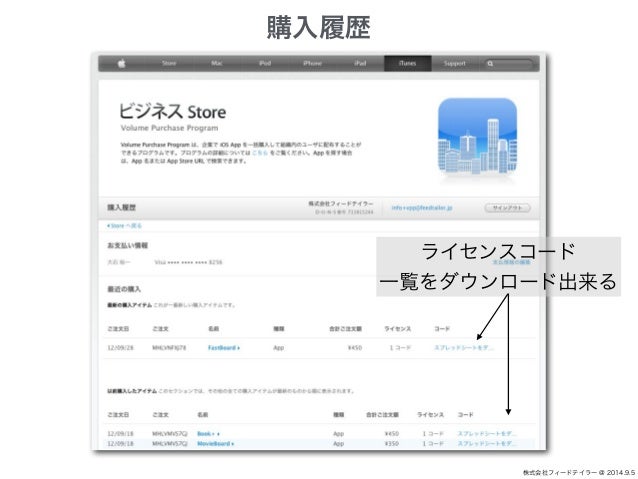Select the iTunes tab
638x479 pixels.
(407, 63)
